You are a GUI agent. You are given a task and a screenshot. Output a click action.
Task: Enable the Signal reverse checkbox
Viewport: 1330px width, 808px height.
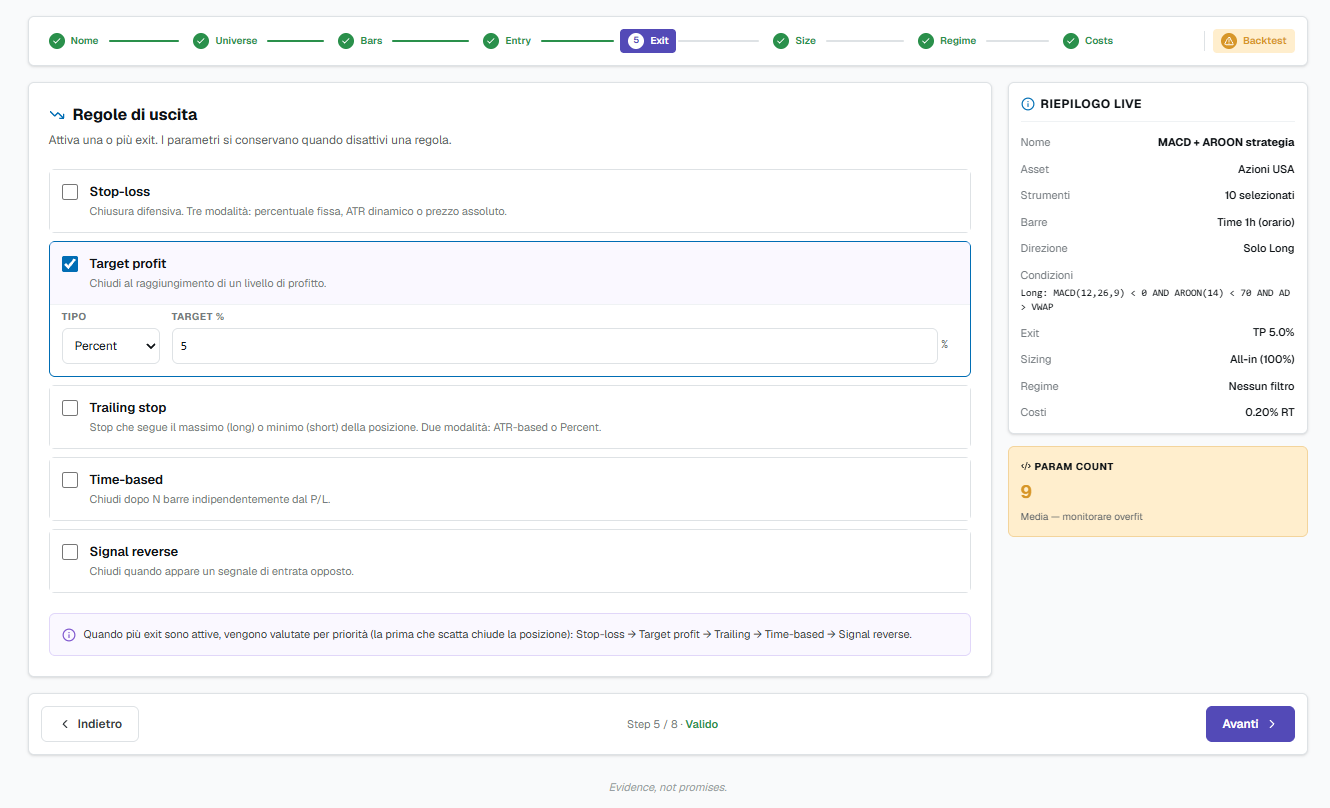point(70,552)
